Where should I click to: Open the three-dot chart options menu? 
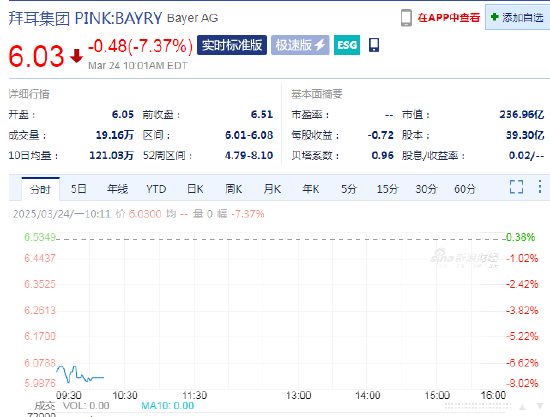point(540,187)
